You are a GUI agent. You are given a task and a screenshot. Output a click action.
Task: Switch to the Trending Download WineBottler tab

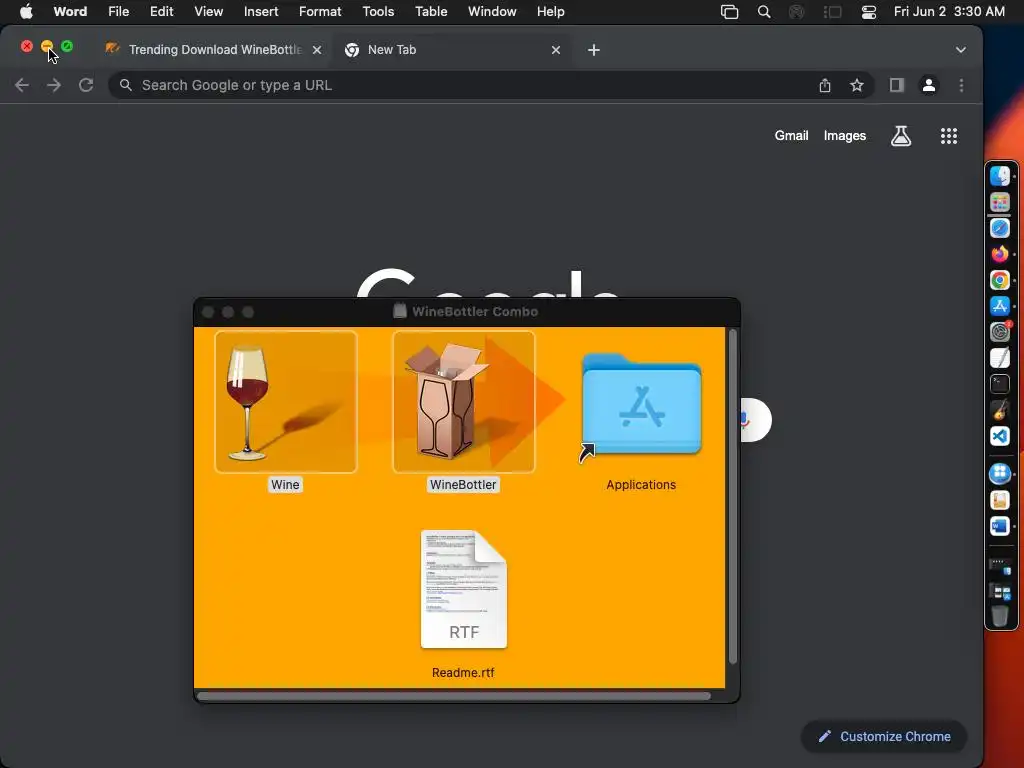pyautogui.click(x=212, y=50)
